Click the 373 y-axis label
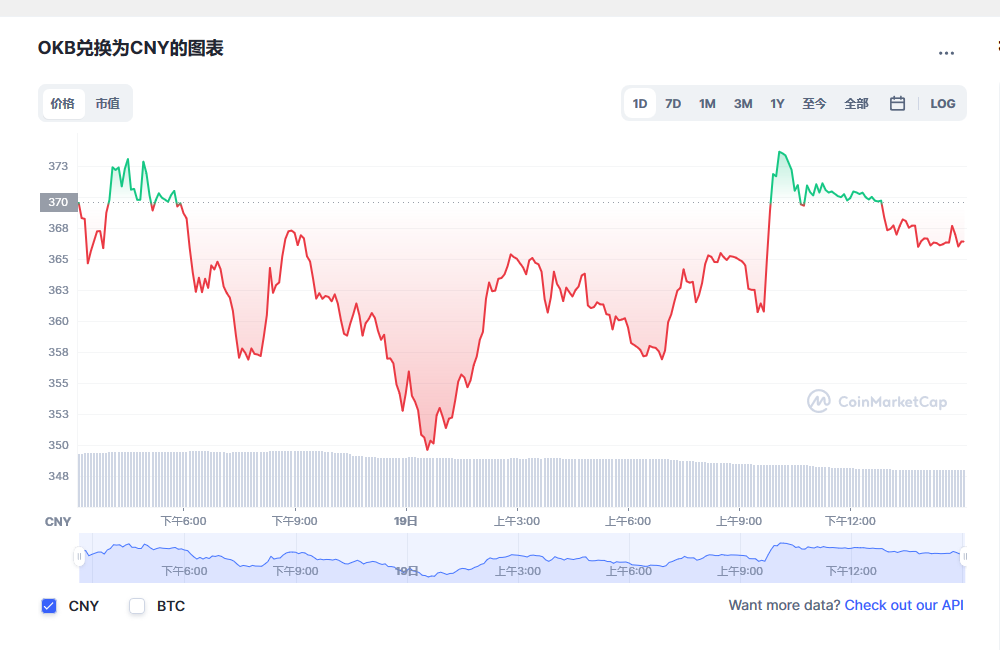The width and height of the screenshot is (1000, 650). (x=58, y=166)
